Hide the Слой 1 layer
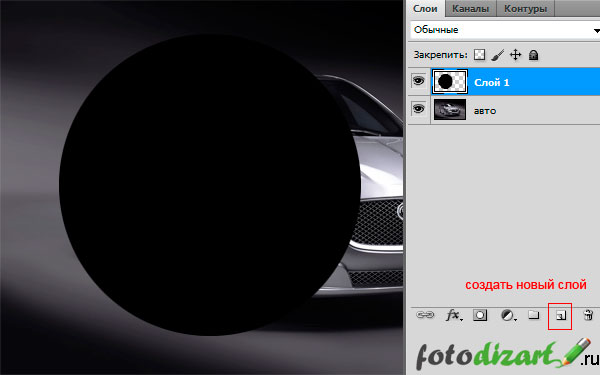Viewport: 600px width, 375px height. (419, 81)
